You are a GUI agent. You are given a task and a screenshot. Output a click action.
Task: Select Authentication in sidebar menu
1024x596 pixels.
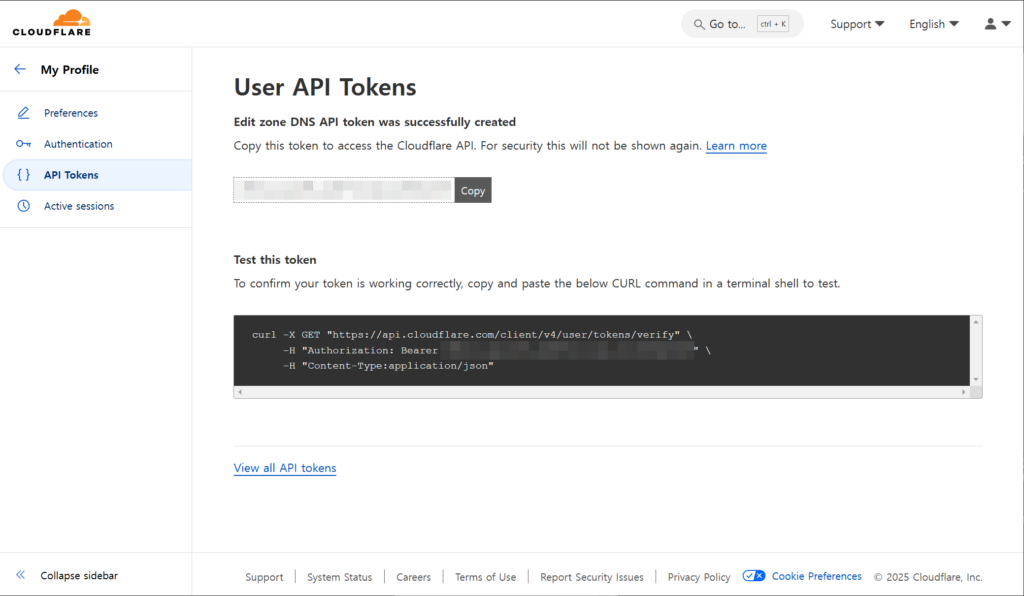pyautogui.click(x=78, y=144)
